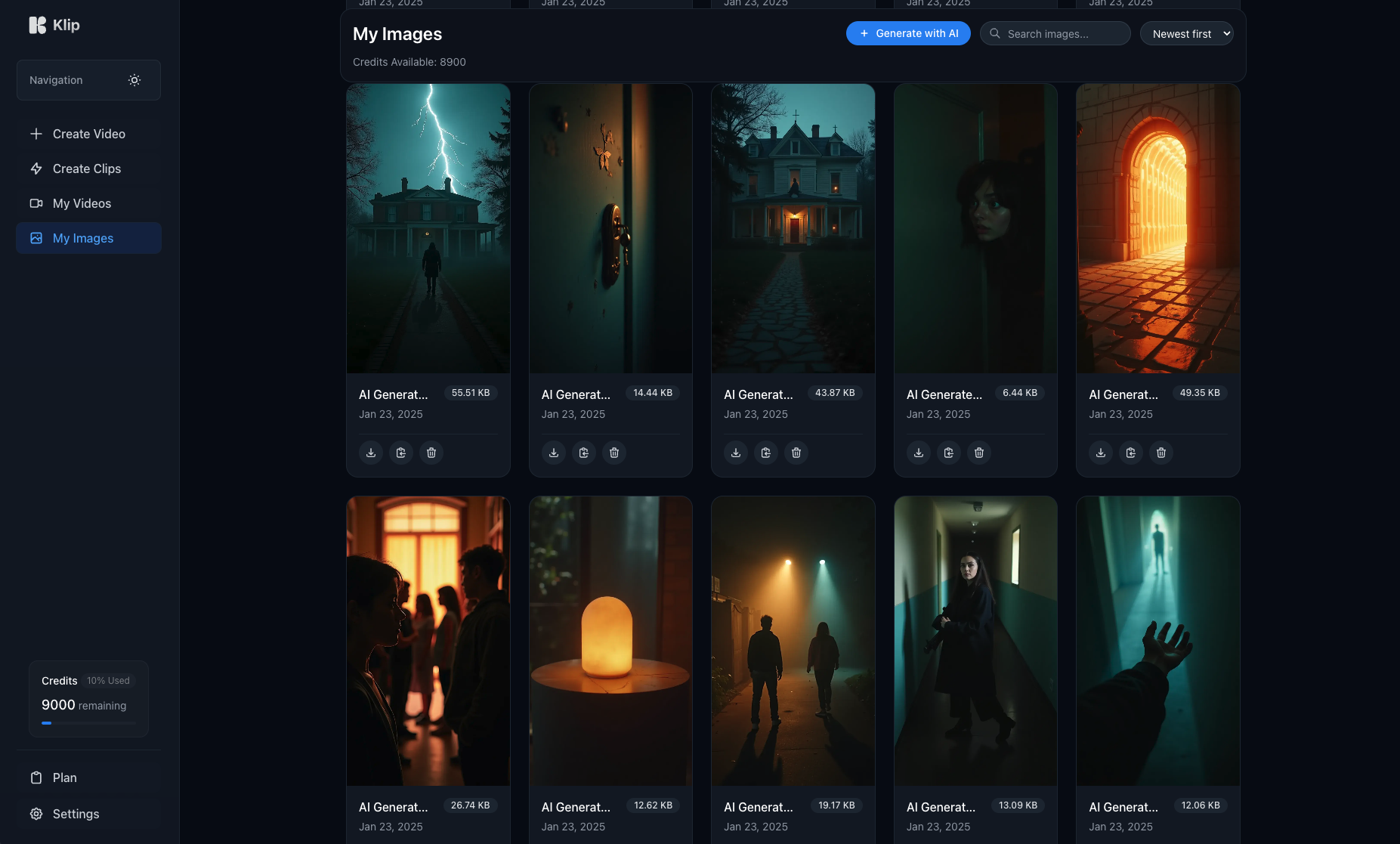Copy the 55.51 KB image to clipboard

pos(401,453)
